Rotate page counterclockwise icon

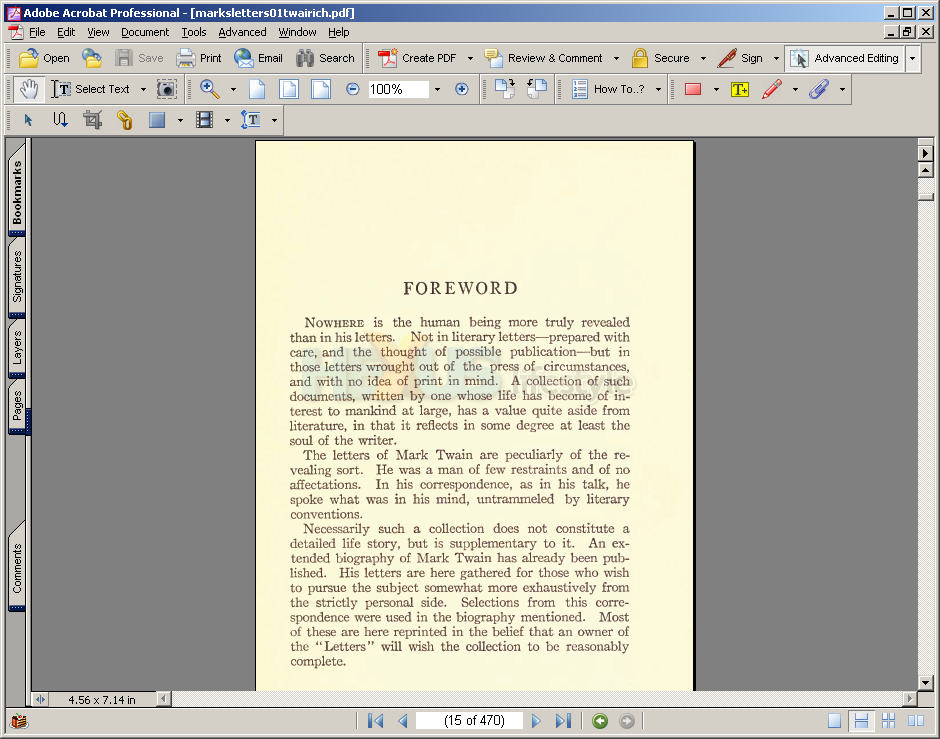click(x=537, y=89)
